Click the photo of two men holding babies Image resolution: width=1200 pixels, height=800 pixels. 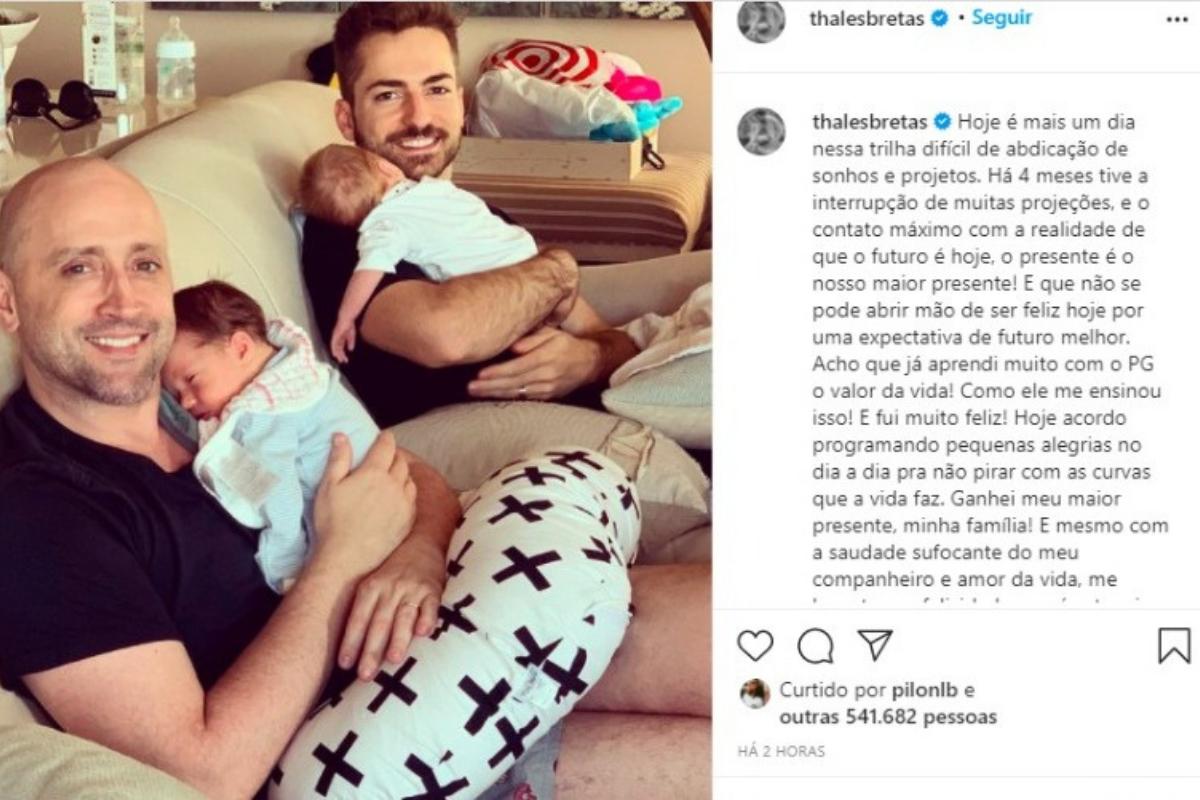356,400
